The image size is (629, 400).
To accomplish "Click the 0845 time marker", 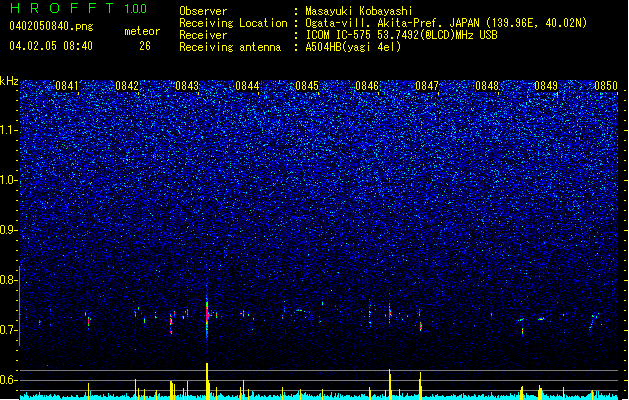I will [x=307, y=86].
